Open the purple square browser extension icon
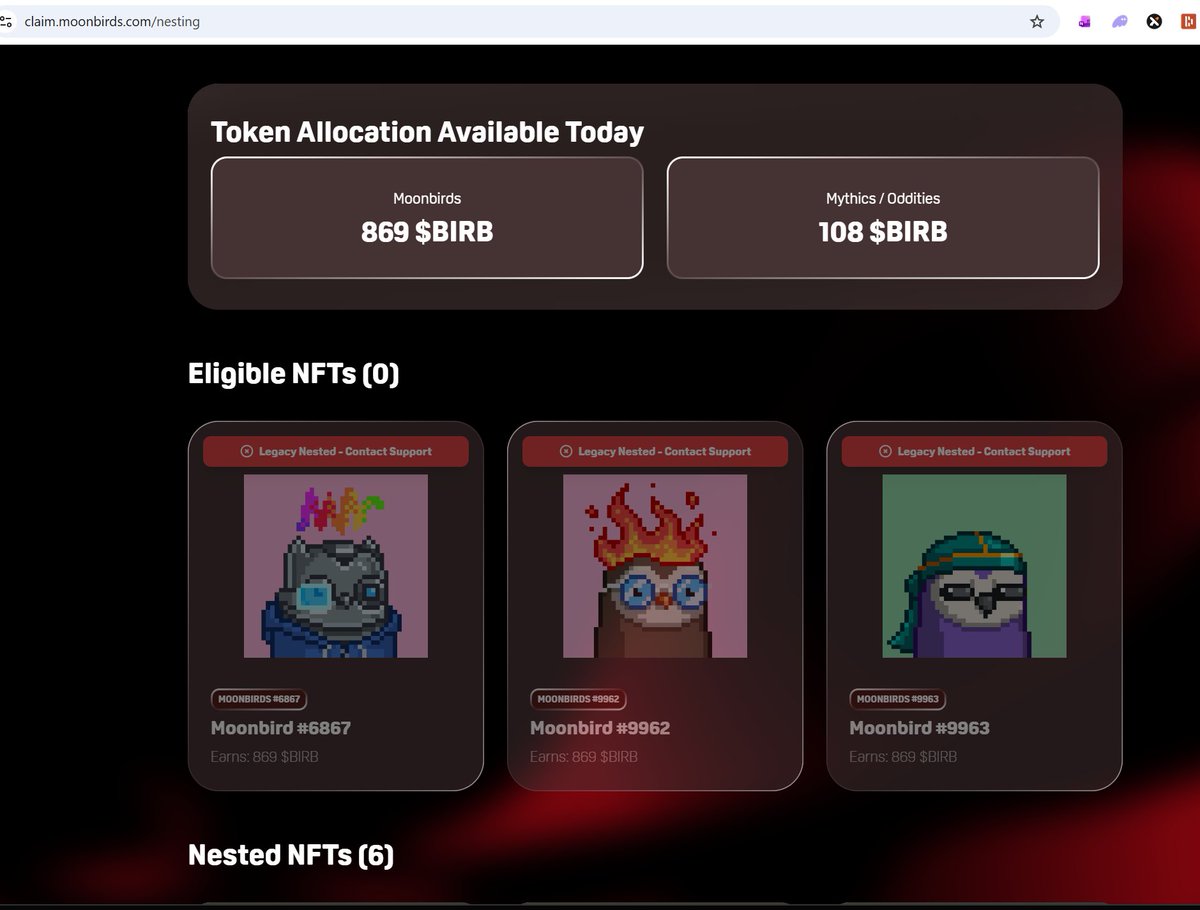 [1084, 21]
